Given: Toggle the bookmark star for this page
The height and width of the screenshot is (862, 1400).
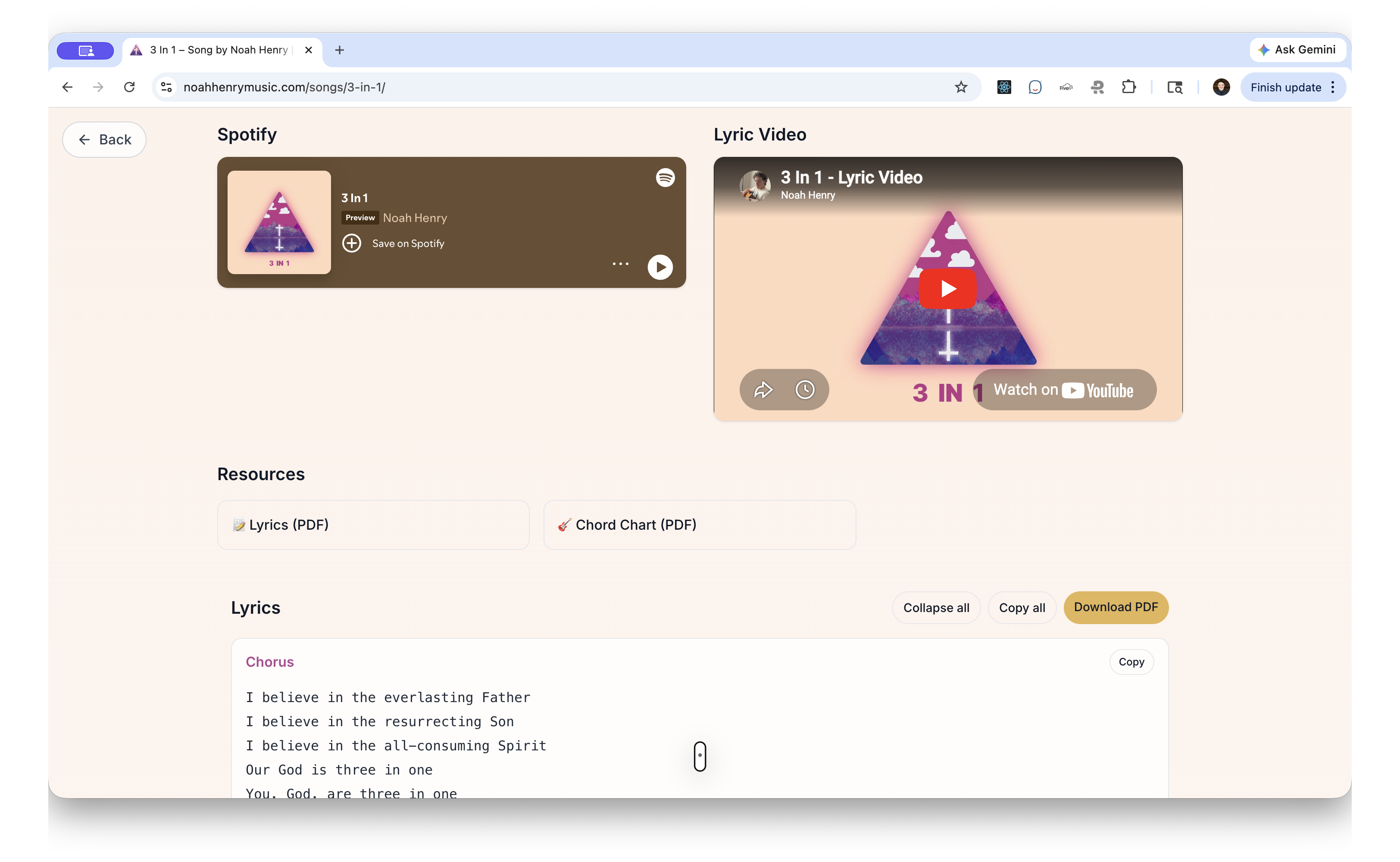Looking at the screenshot, I should coord(961,87).
